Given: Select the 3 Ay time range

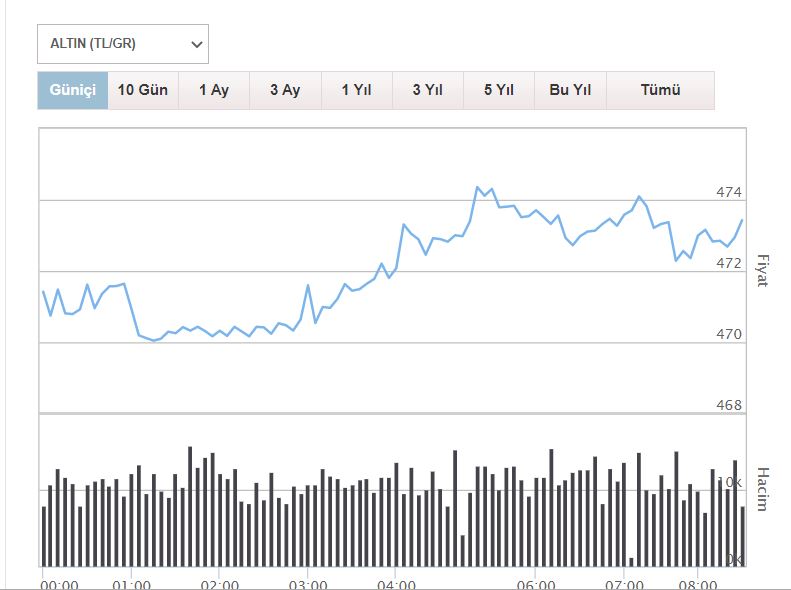Looking at the screenshot, I should [285, 90].
